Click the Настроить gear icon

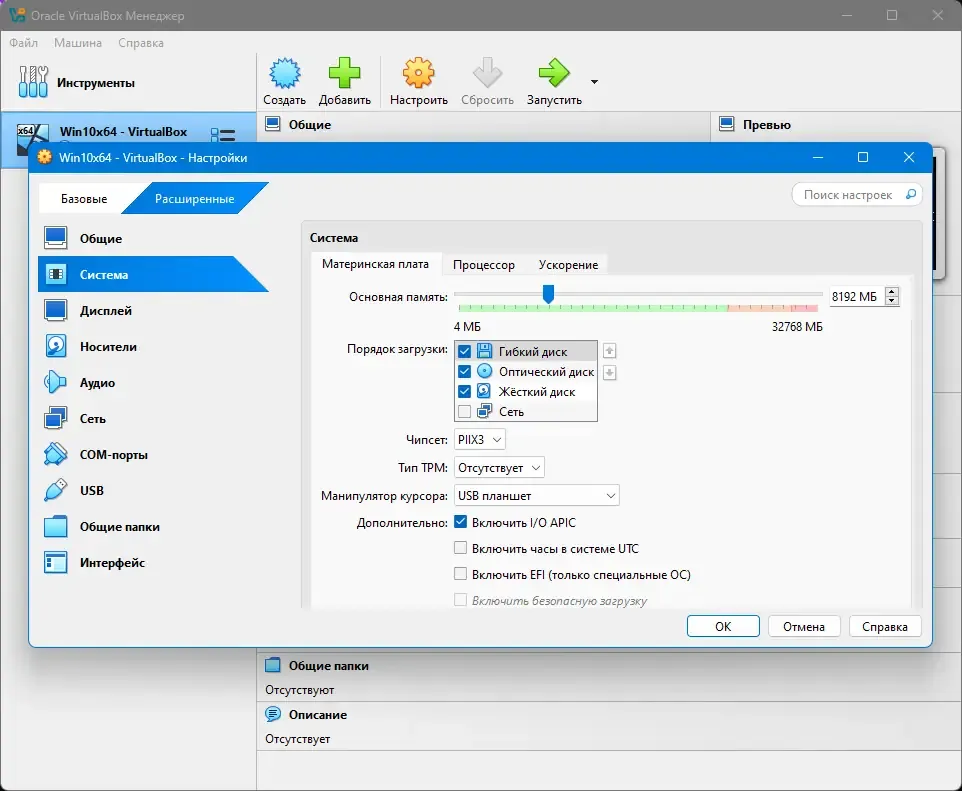point(418,74)
